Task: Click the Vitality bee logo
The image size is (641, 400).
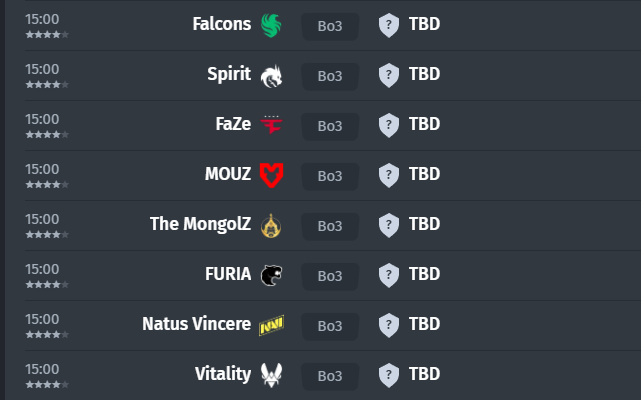Action: click(x=271, y=374)
